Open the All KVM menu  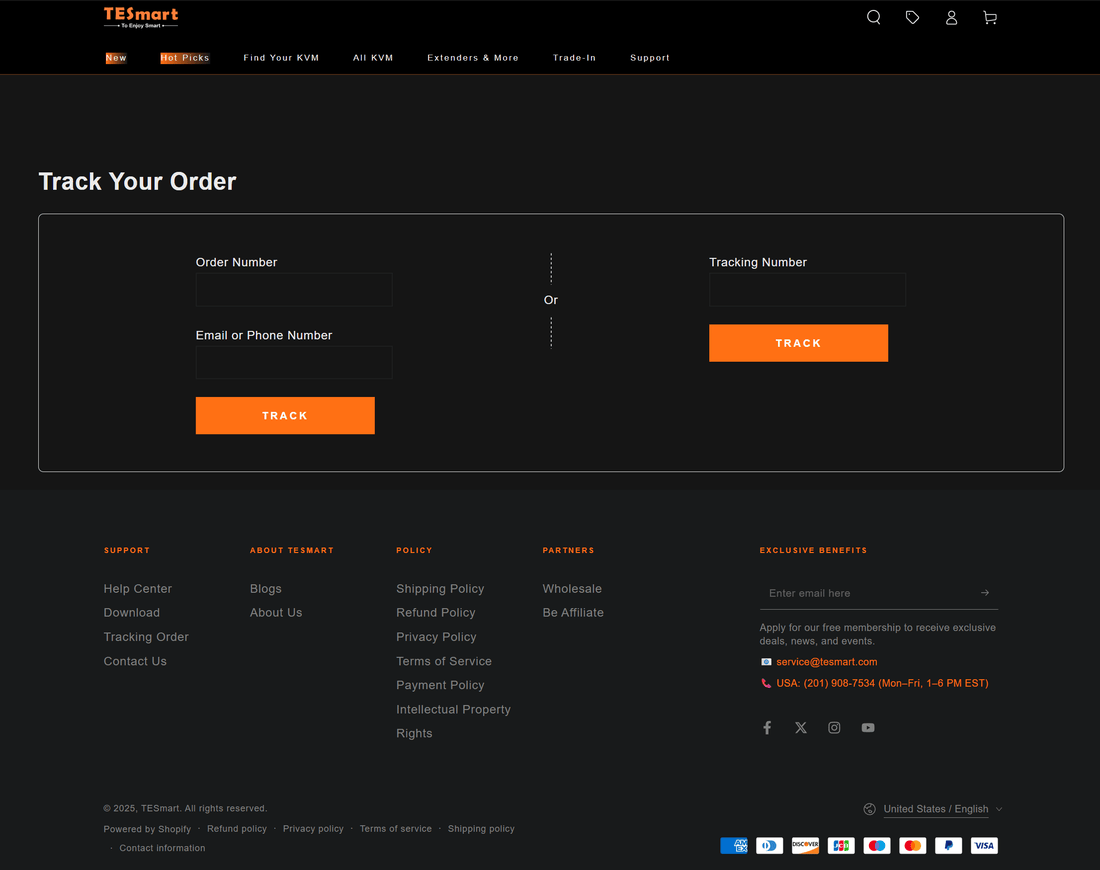(373, 58)
